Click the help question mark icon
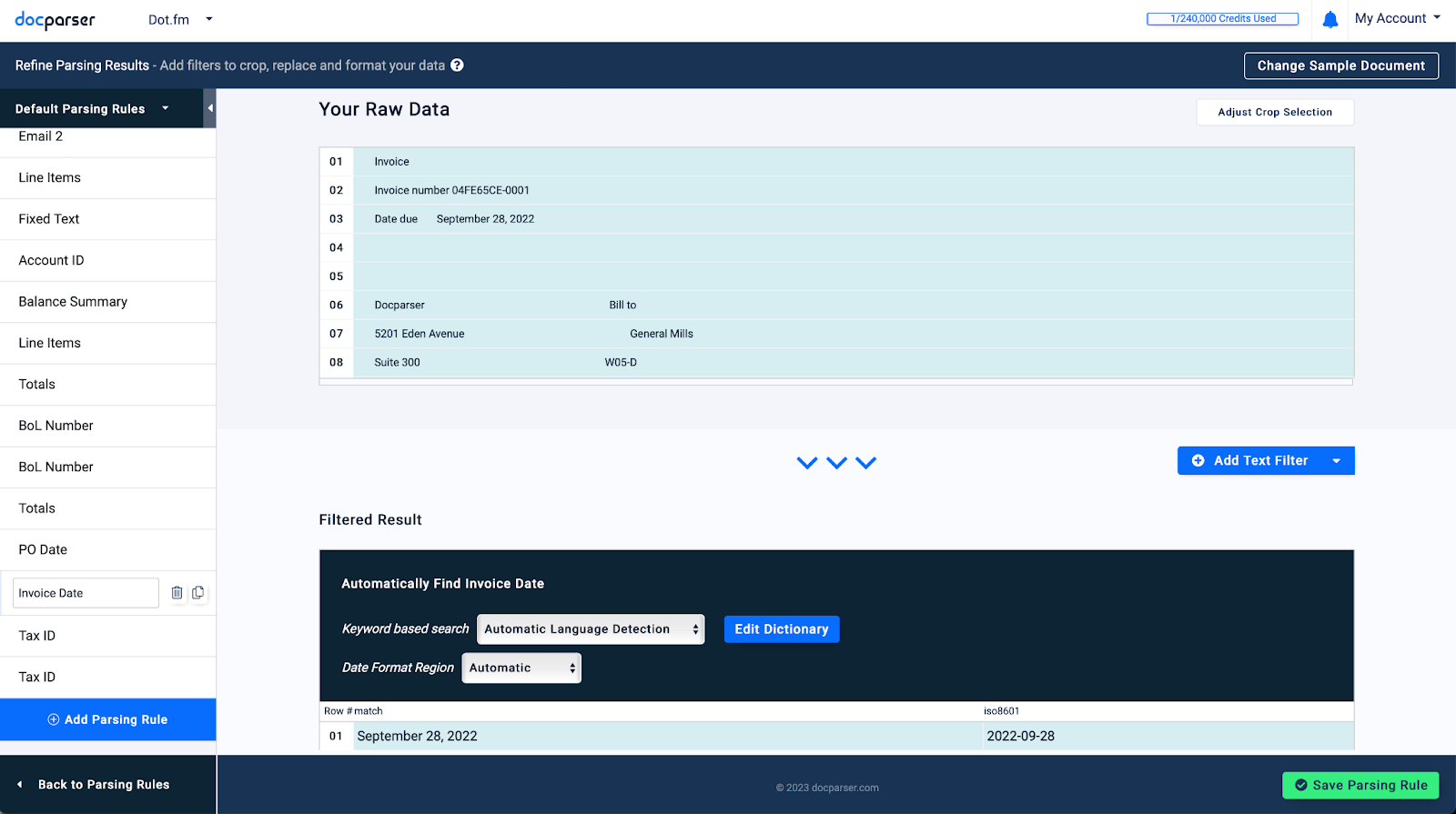 click(457, 65)
